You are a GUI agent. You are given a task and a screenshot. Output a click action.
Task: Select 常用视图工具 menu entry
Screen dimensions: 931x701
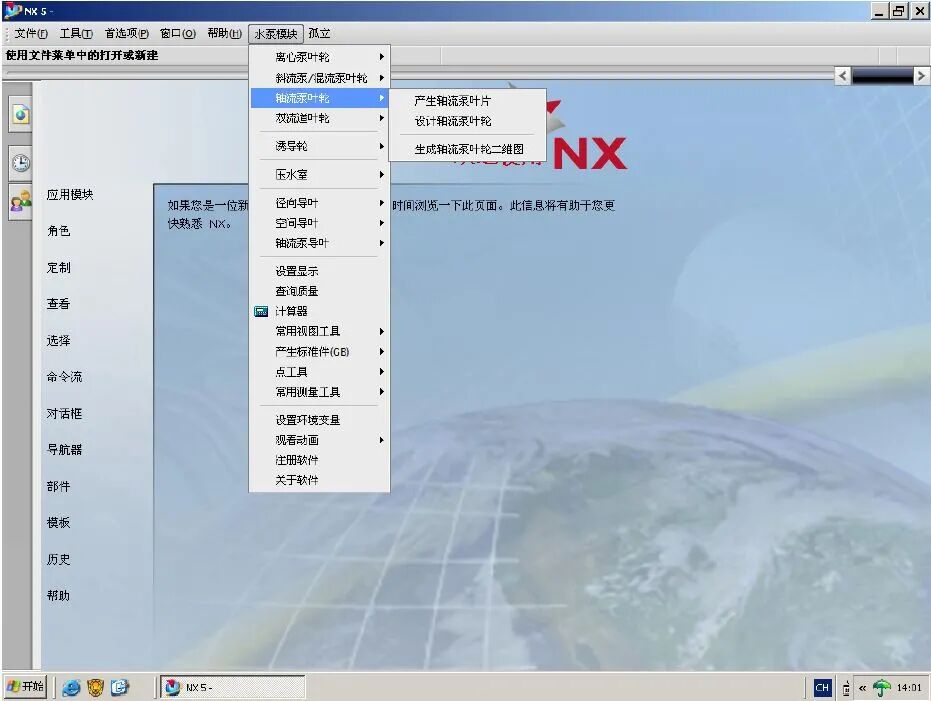pos(319,331)
